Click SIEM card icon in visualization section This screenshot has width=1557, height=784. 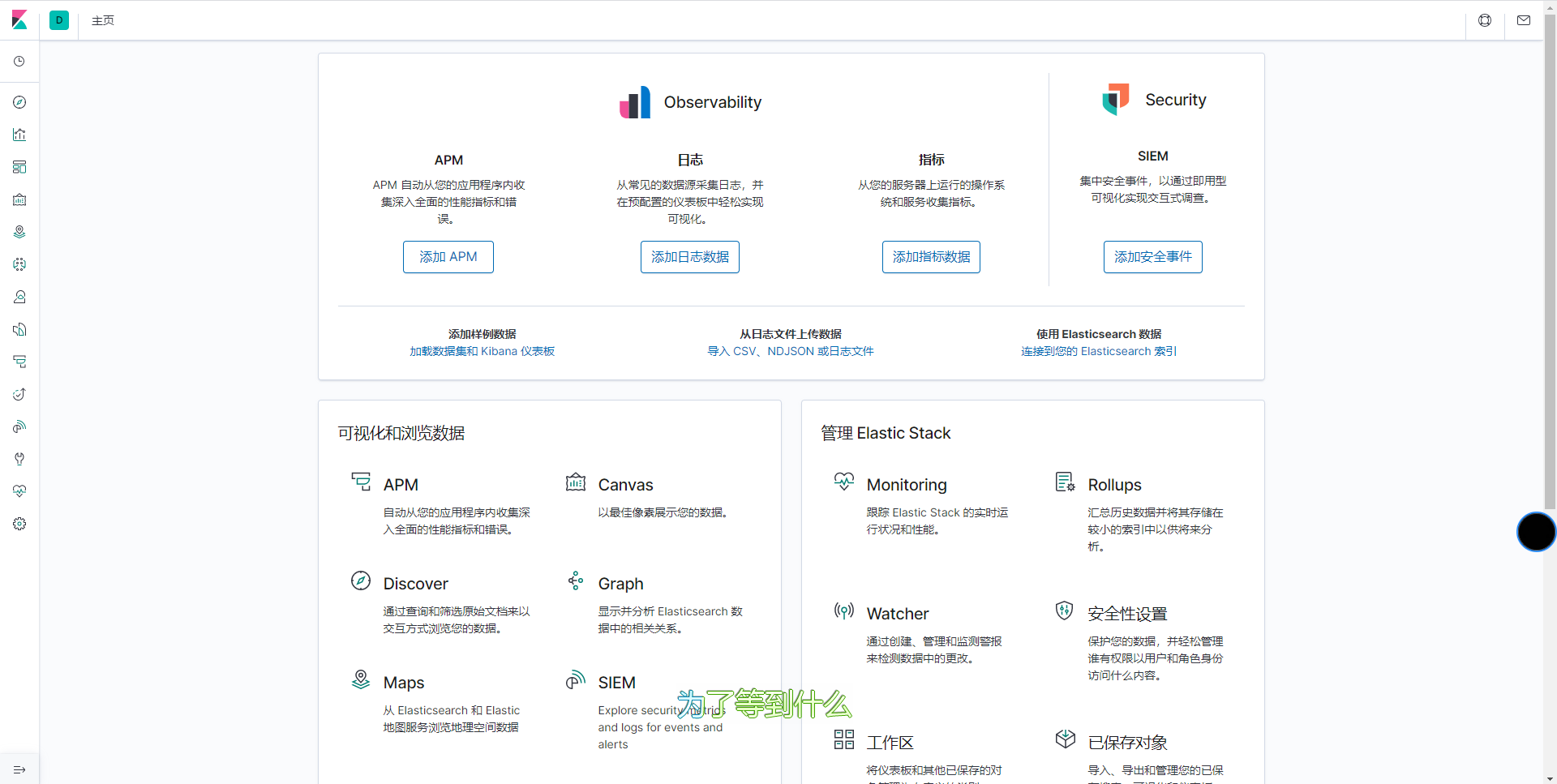[x=576, y=679]
